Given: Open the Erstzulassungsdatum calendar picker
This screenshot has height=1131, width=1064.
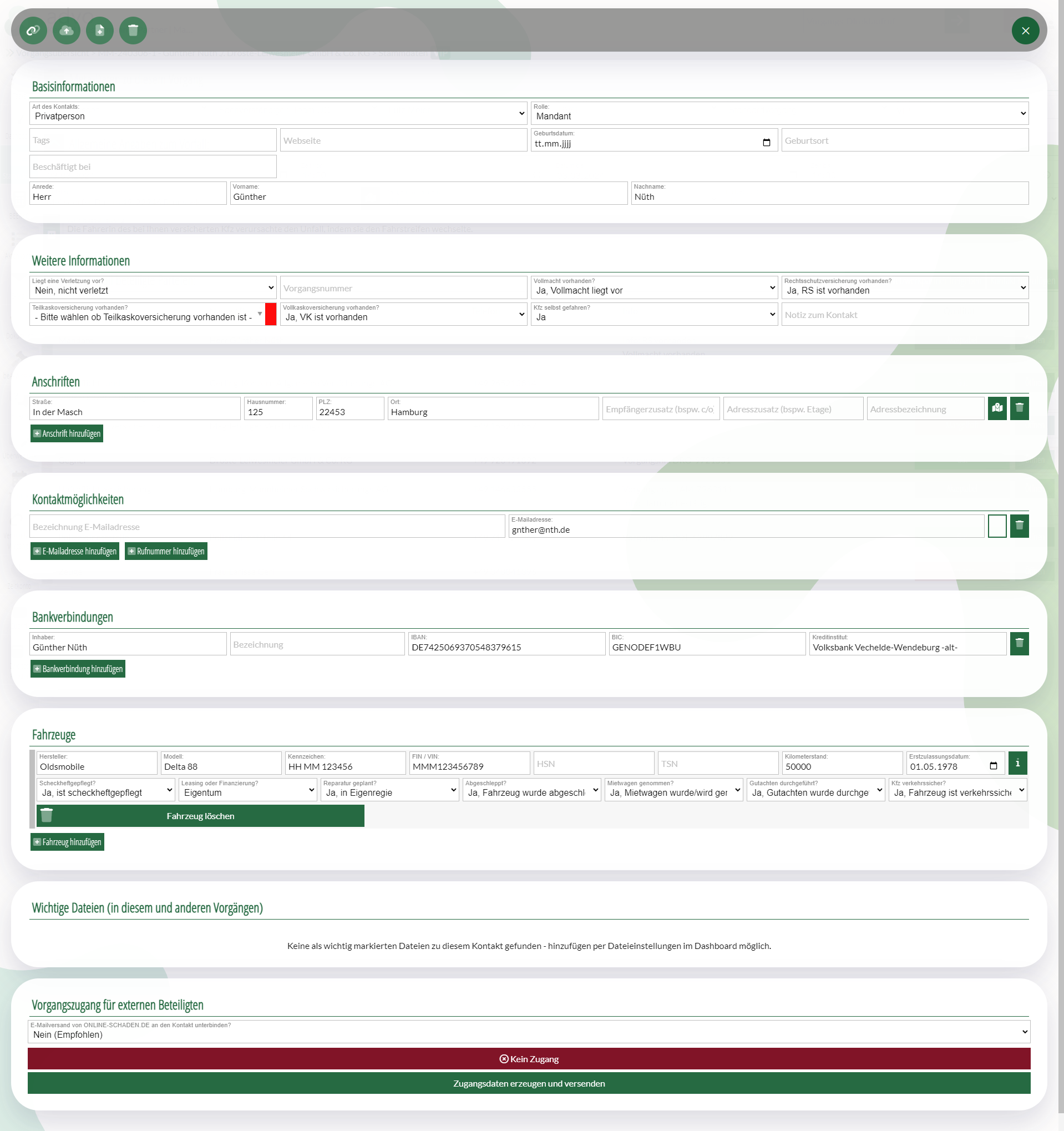Looking at the screenshot, I should (993, 766).
